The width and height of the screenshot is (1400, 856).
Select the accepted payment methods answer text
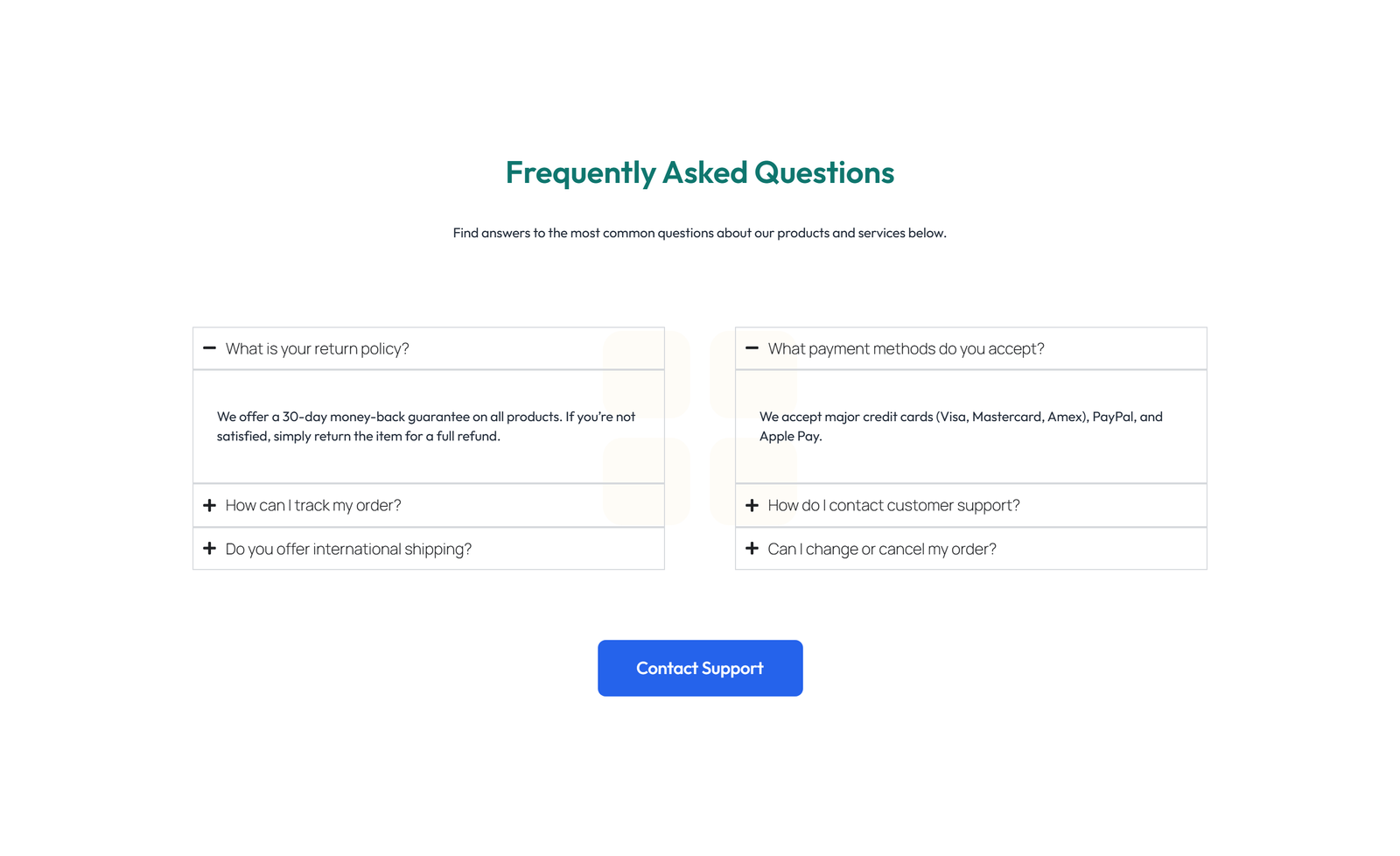961,426
